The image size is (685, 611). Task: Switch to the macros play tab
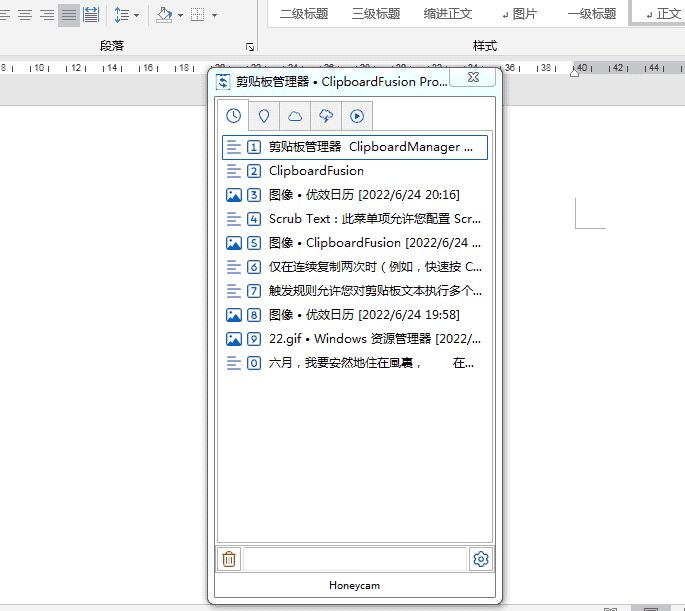coord(357,116)
